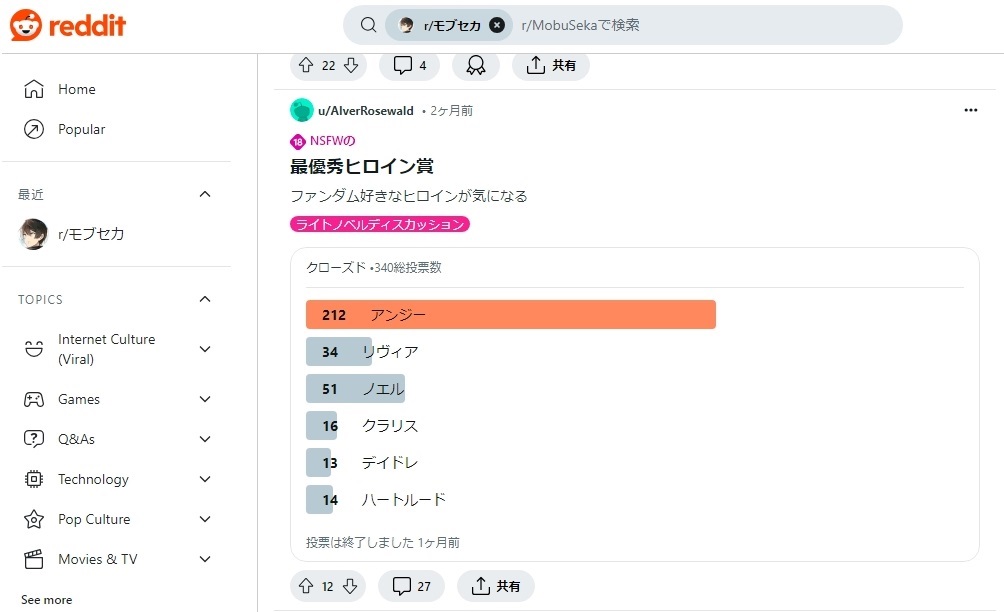The height and width of the screenshot is (612, 1004).
Task: Focus the r/MobuSeka search field
Action: [700, 25]
